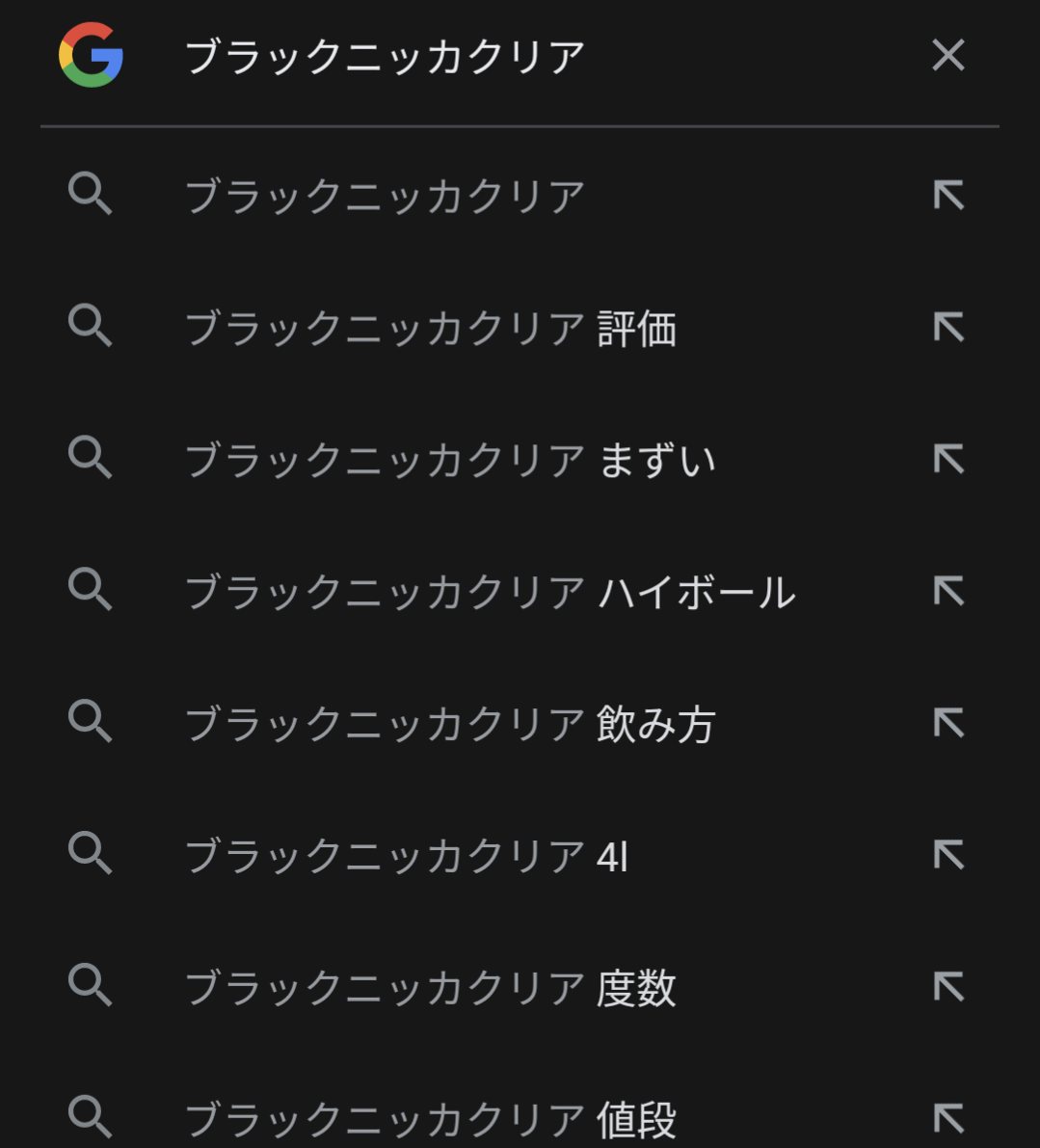Click the magnifier icon beside 度数 suggestion
Viewport: 1040px width, 1148px height.
(91, 985)
